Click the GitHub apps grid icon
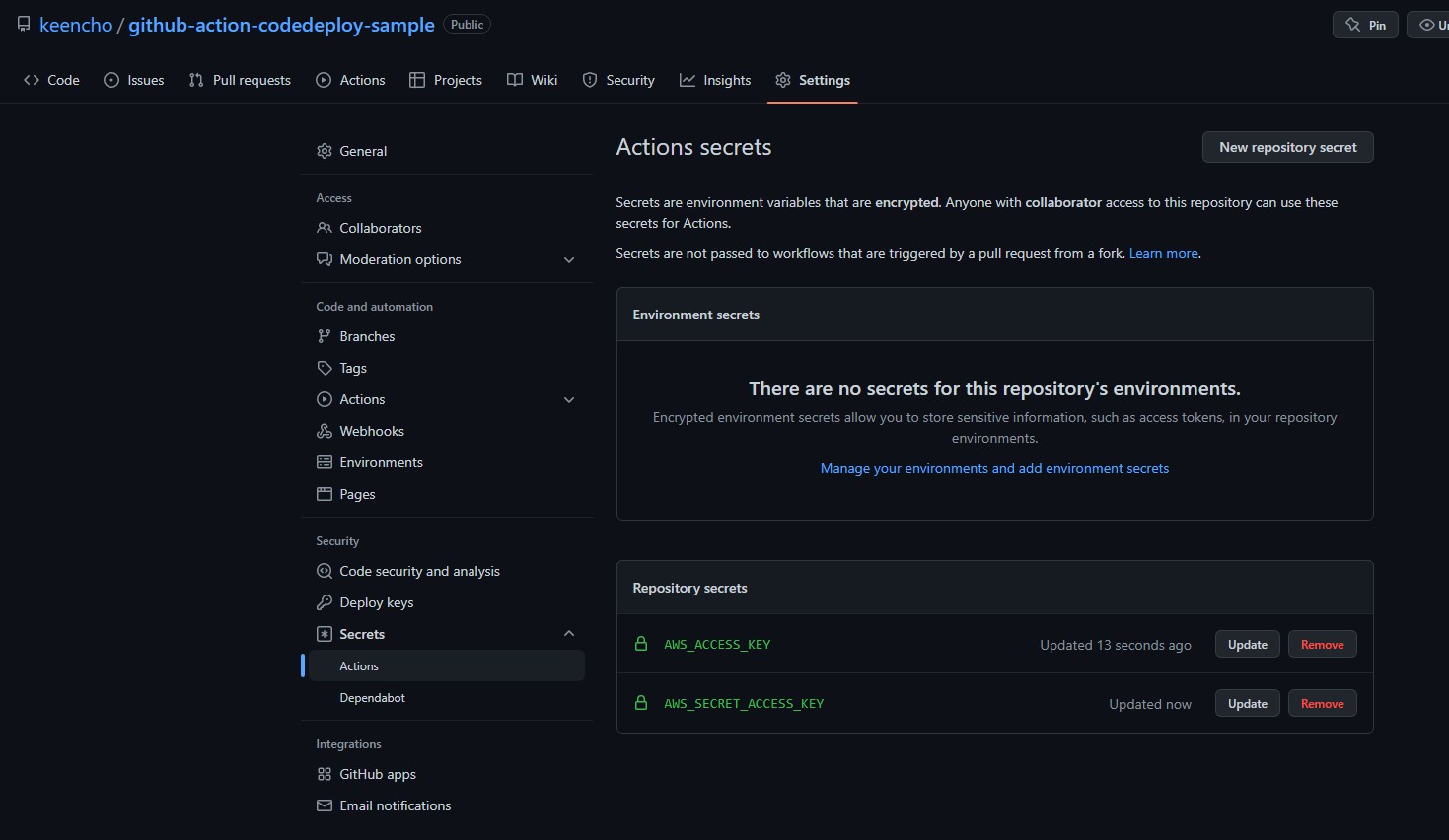Viewport: 1449px width, 840px height. tap(324, 774)
